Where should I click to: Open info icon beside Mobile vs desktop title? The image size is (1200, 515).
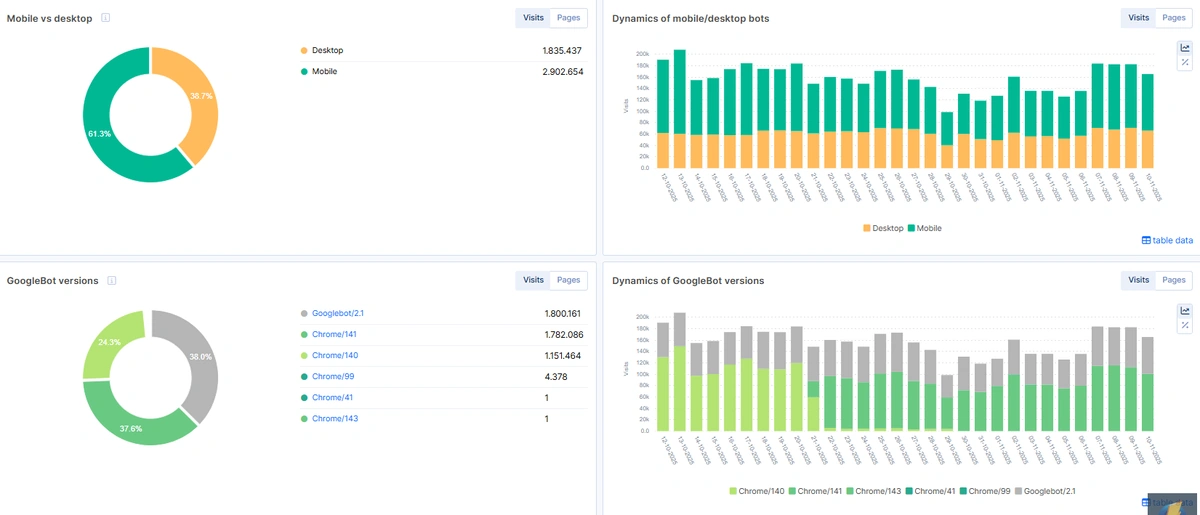106,18
